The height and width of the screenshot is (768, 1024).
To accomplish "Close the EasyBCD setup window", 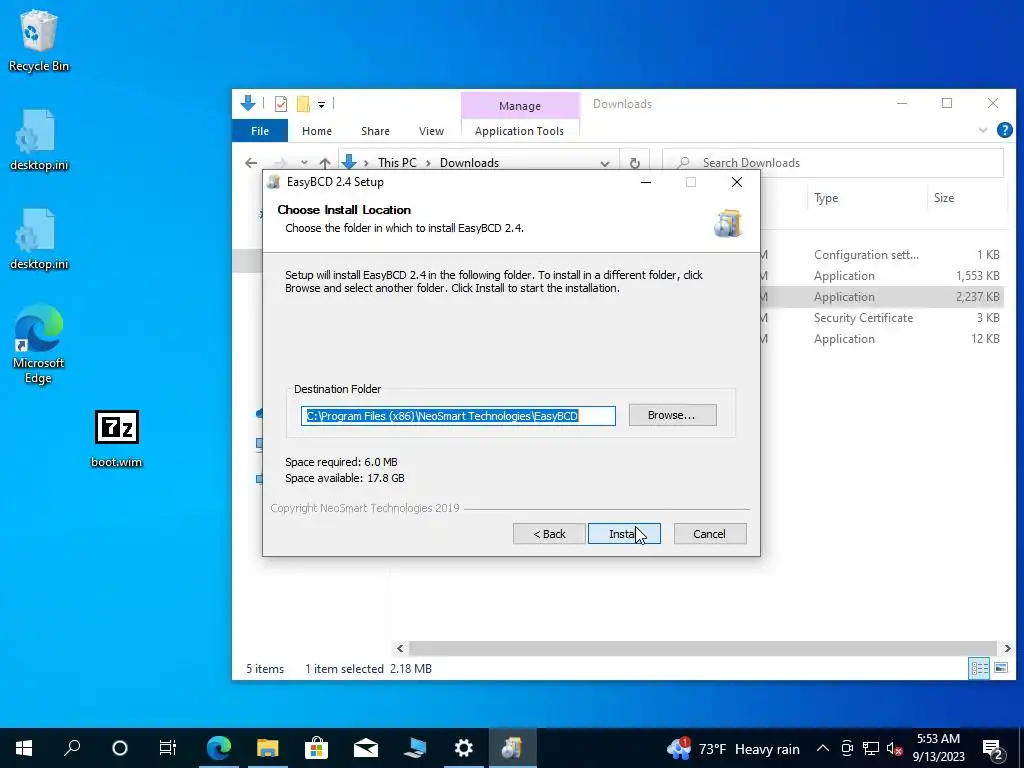I will [x=737, y=182].
